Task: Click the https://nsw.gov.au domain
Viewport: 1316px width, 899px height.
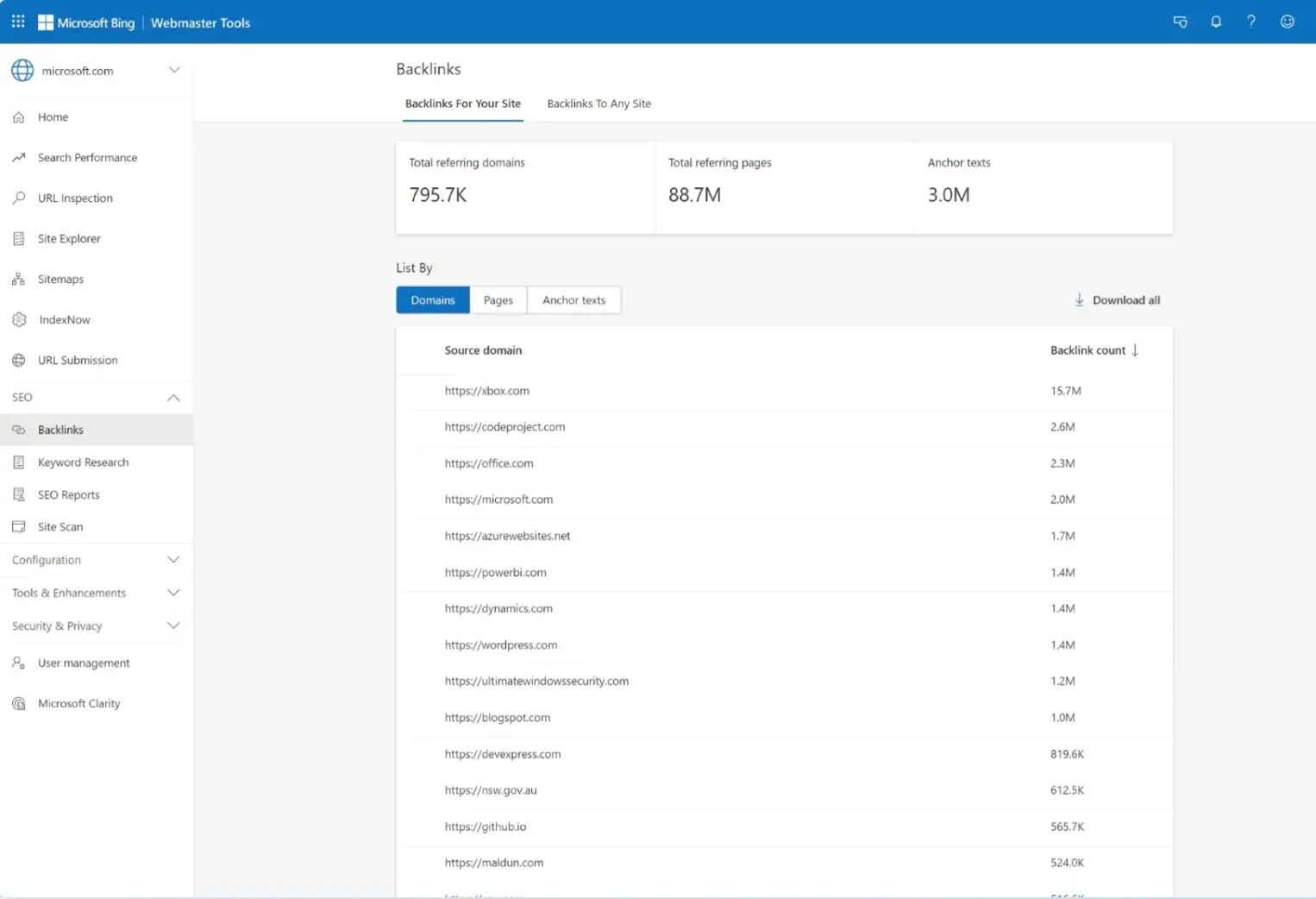Action: coord(491,790)
